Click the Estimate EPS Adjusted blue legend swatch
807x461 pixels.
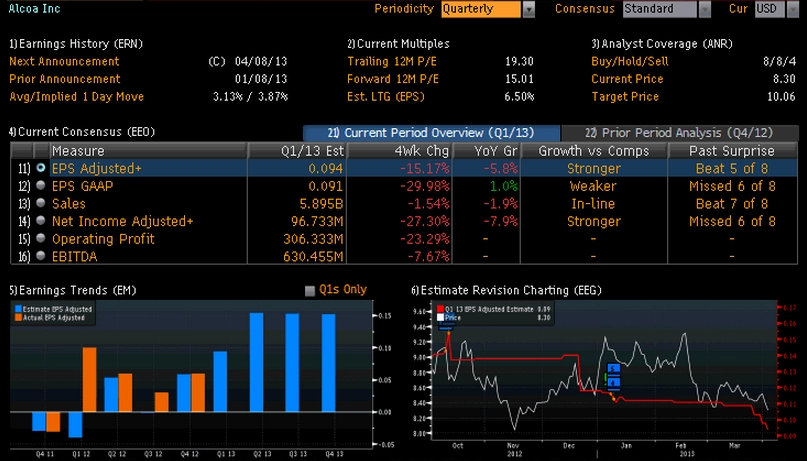[18, 309]
